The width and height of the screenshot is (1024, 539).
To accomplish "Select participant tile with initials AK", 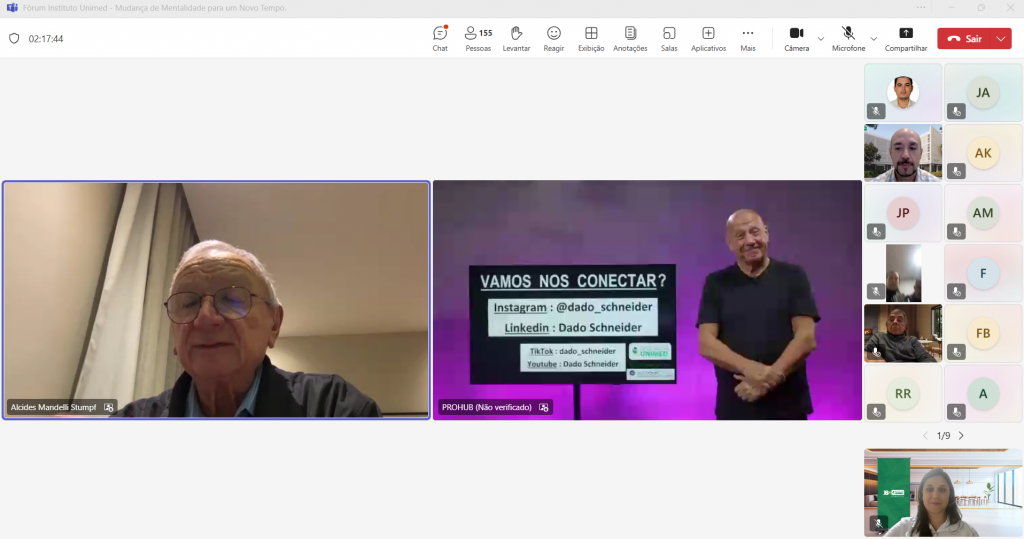I will tap(983, 153).
